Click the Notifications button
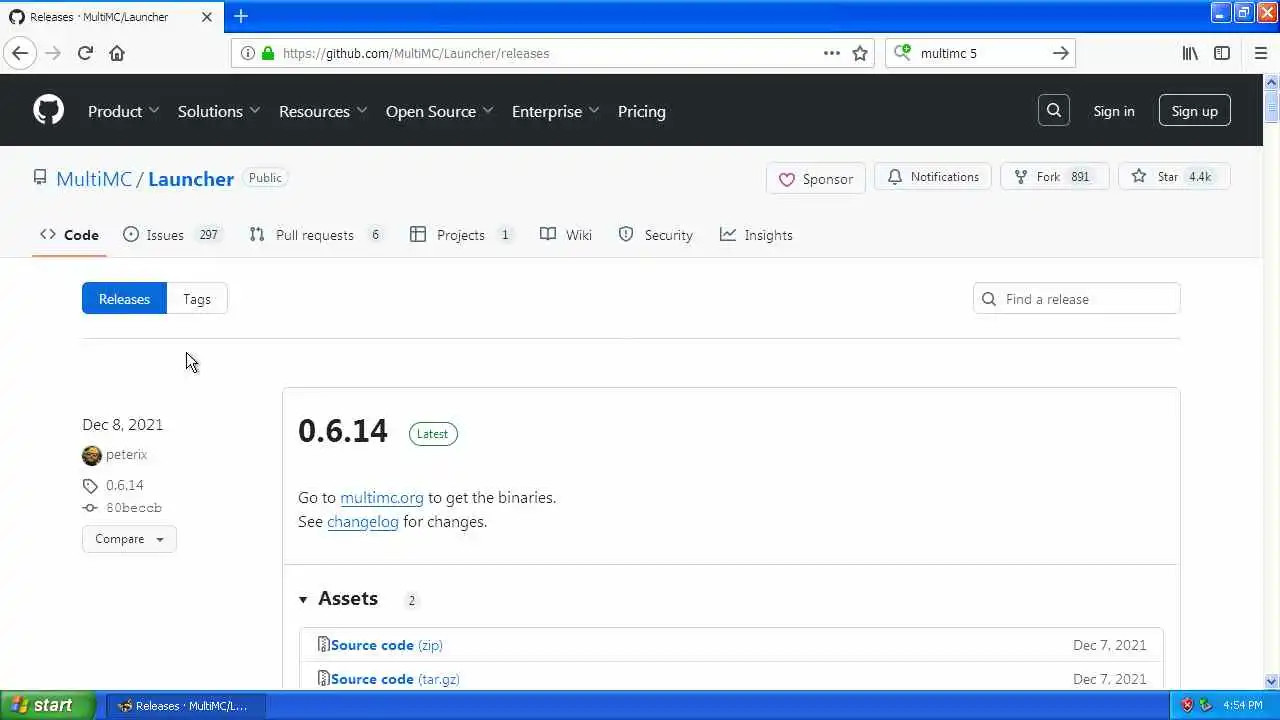 pos(933,177)
